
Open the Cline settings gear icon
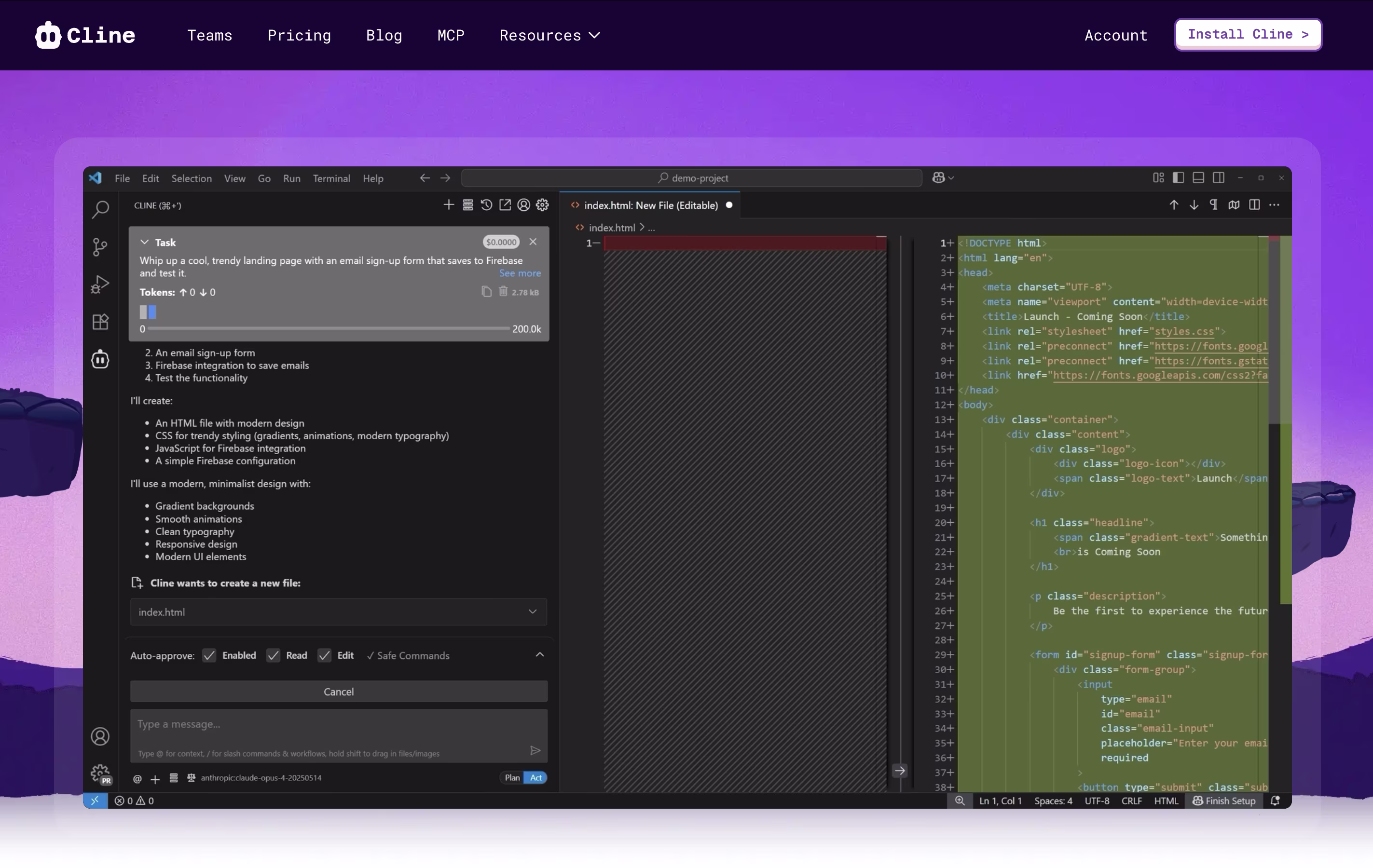pyautogui.click(x=542, y=205)
